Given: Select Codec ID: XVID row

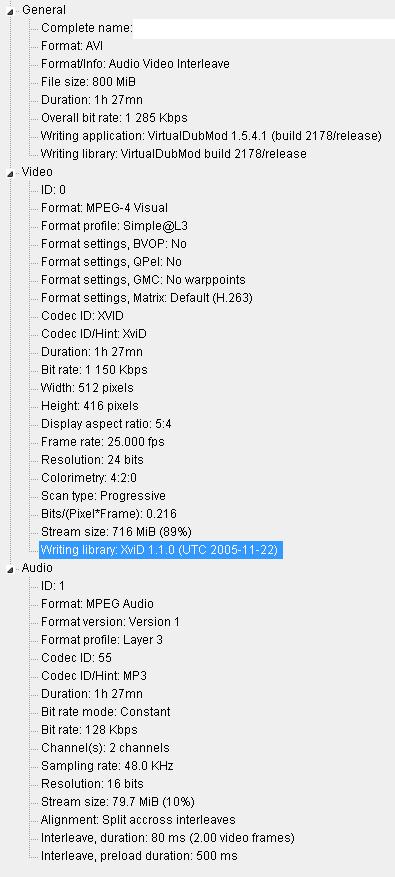Looking at the screenshot, I should 82,316.
